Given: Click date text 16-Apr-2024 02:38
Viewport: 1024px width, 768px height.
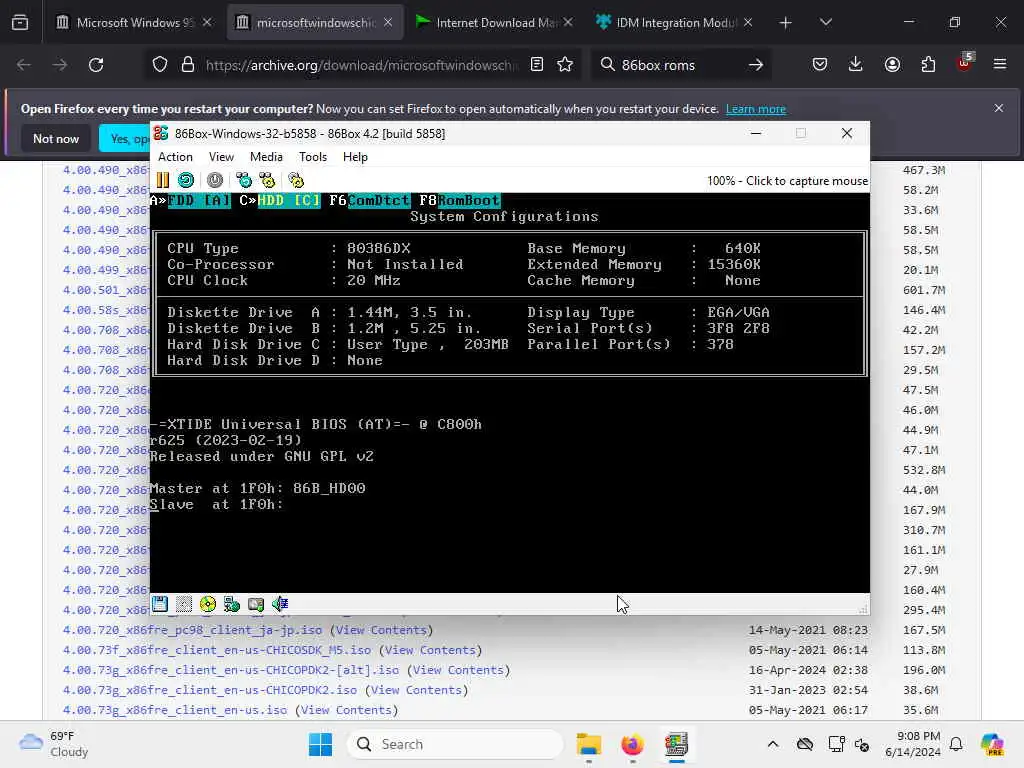Looking at the screenshot, I should point(808,670).
